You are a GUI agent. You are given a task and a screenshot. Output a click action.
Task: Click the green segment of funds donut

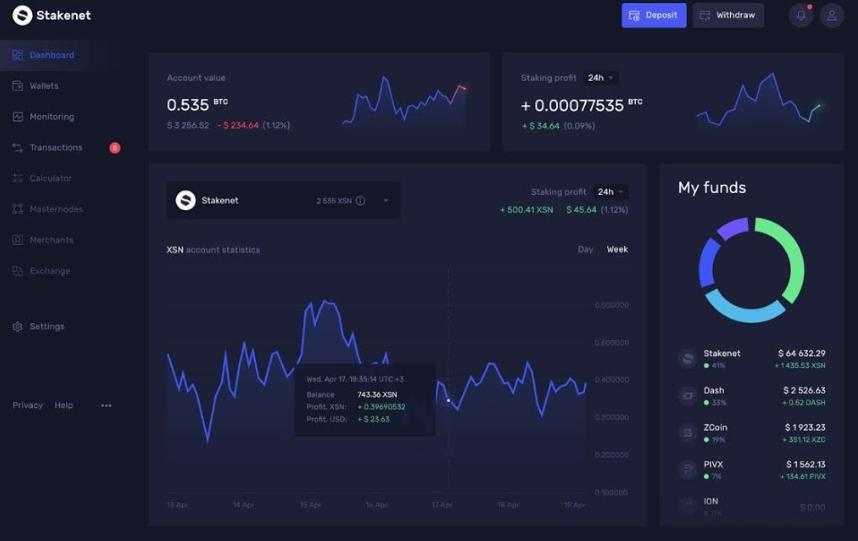pyautogui.click(x=795, y=257)
